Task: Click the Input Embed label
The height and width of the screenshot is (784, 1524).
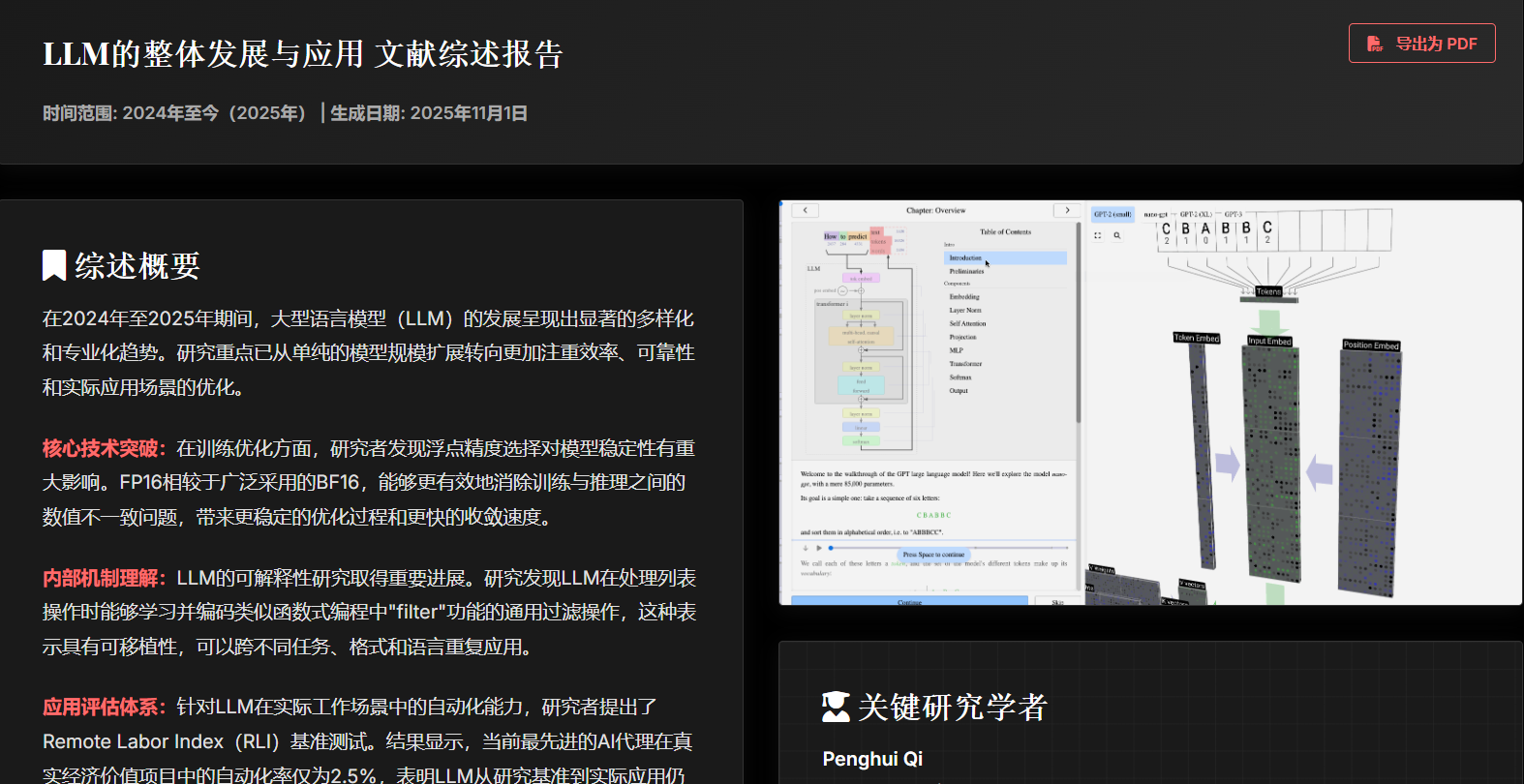Action: point(1269,341)
